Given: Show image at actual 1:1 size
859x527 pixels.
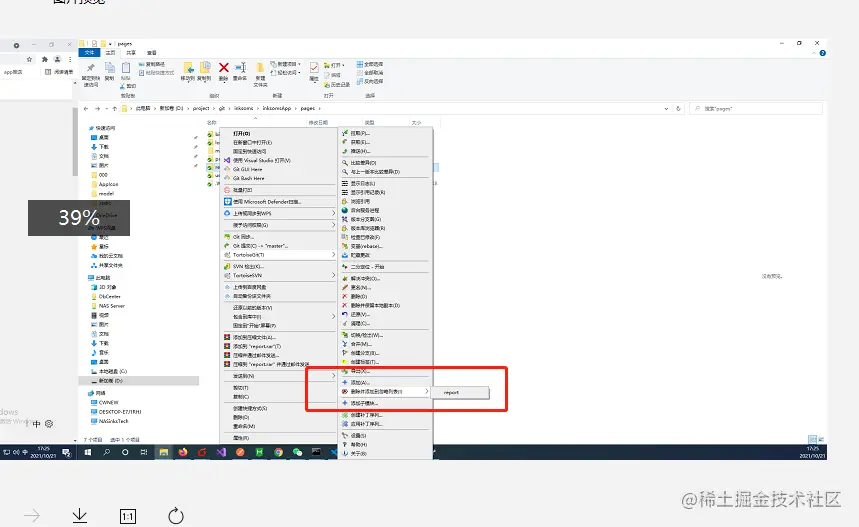Looking at the screenshot, I should (x=128, y=516).
